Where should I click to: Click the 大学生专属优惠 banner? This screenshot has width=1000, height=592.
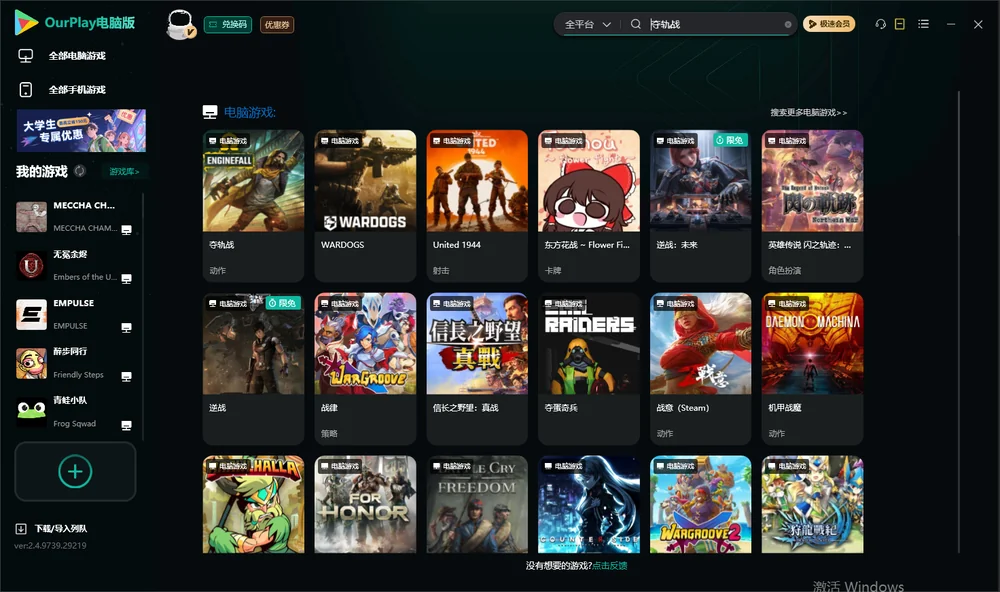(x=81, y=130)
